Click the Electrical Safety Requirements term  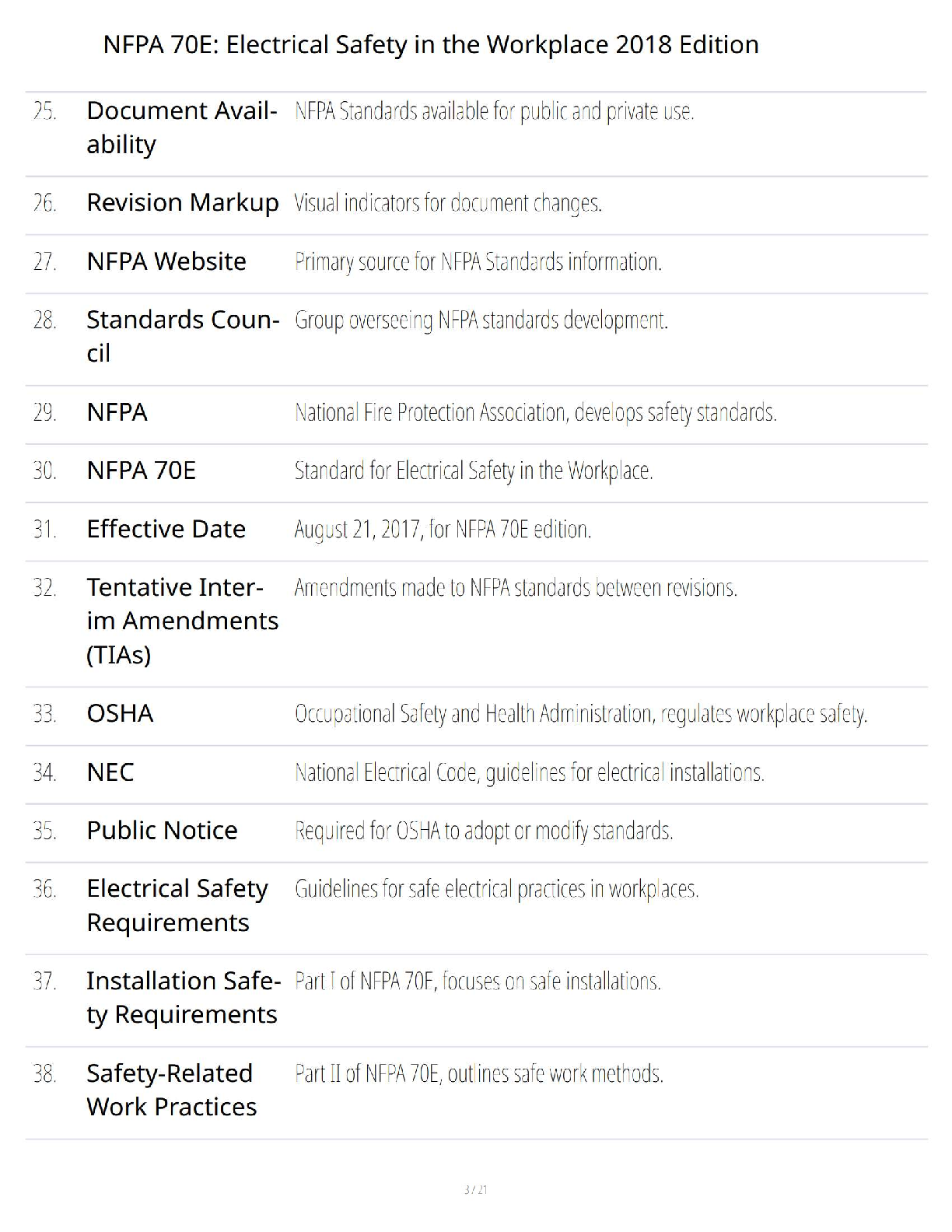[x=177, y=905]
